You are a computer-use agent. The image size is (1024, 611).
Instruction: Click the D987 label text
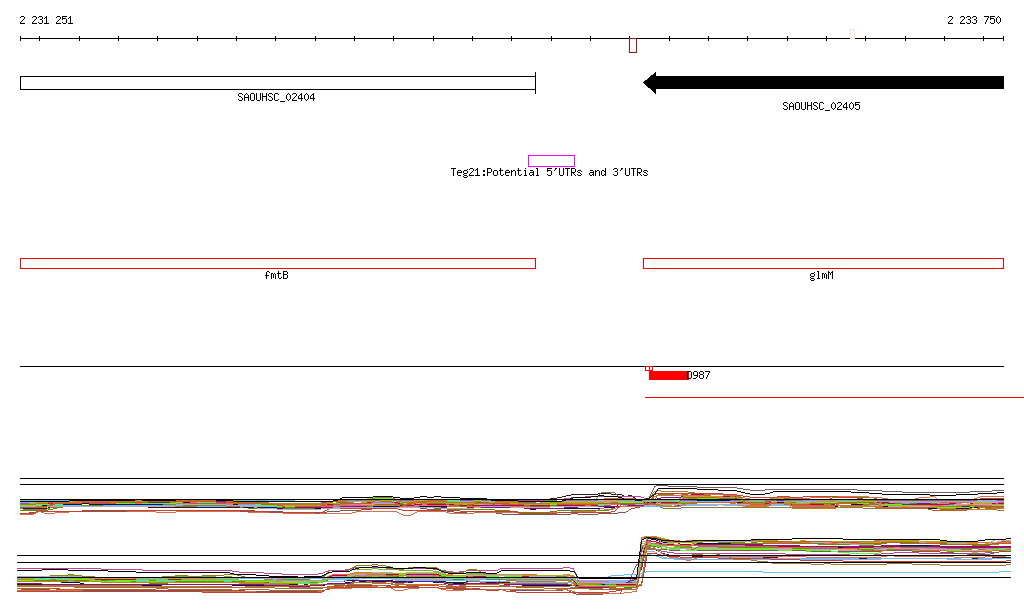tap(699, 375)
